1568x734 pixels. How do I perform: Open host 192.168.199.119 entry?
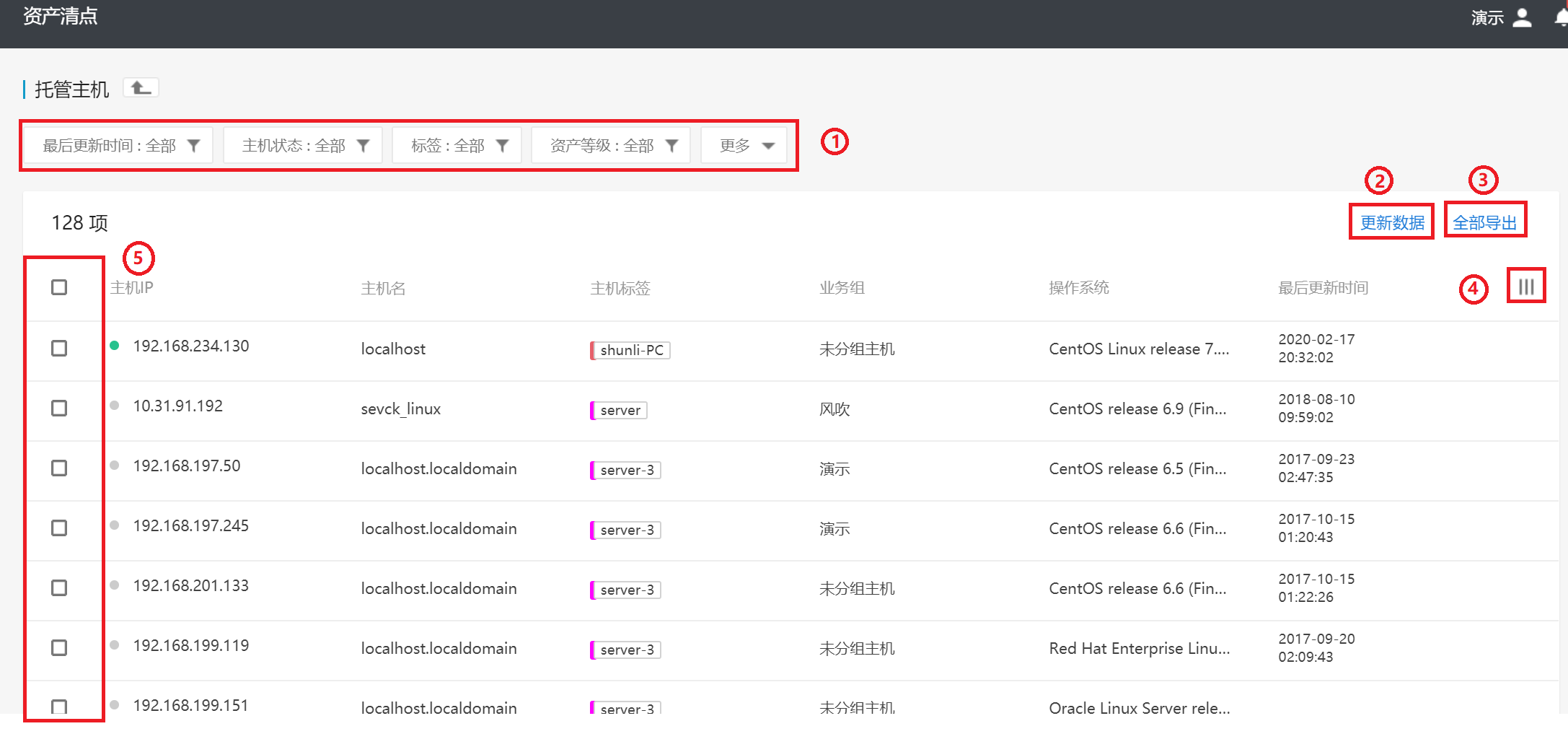click(x=191, y=645)
